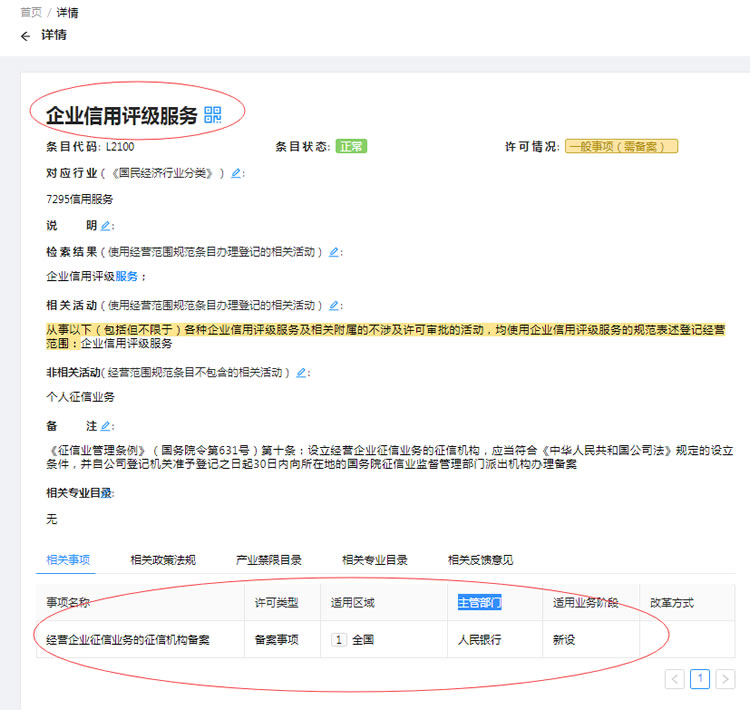750x710 pixels.
Task: Click the yellow highlighted 相关活动 description text
Action: tap(386, 336)
